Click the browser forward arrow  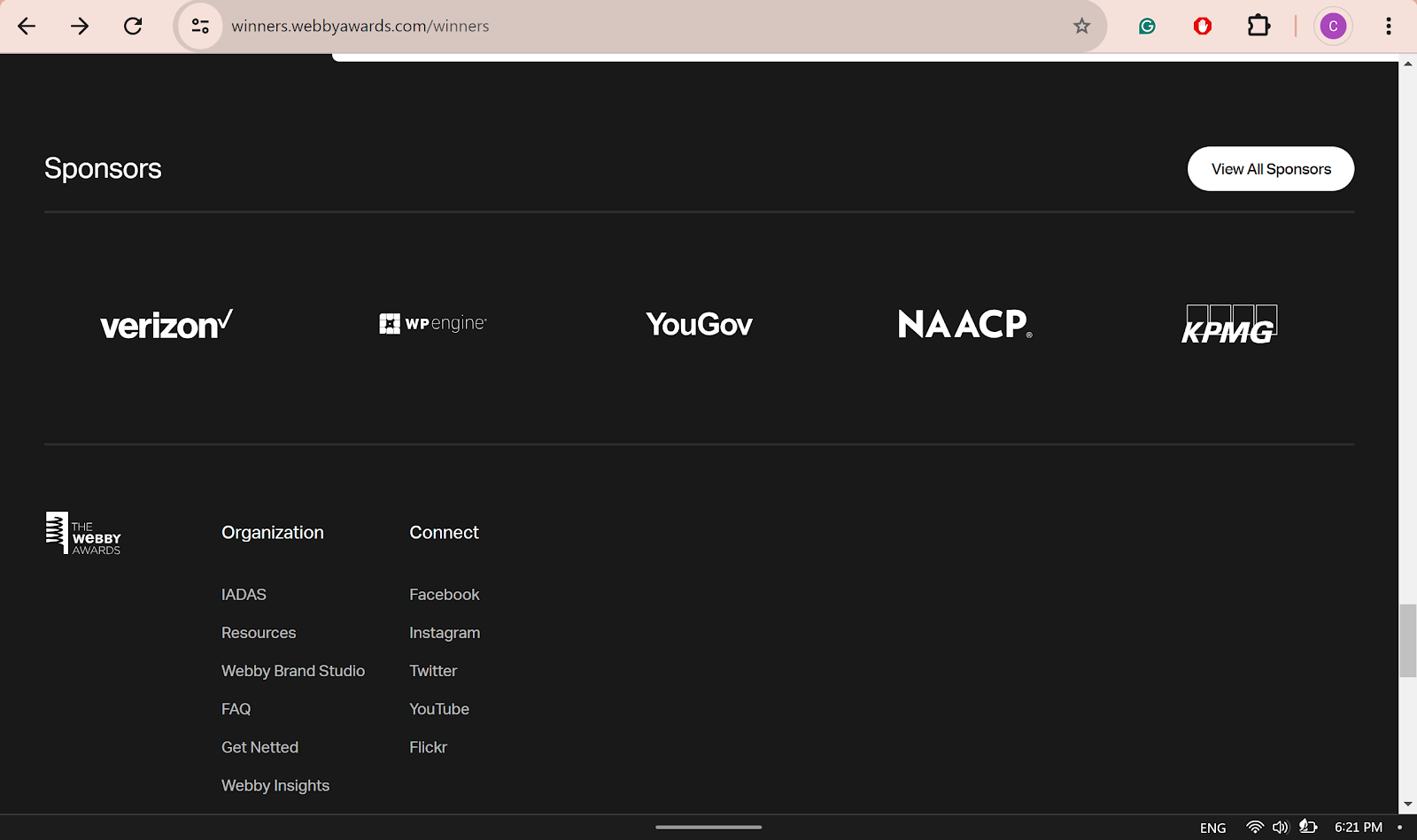click(80, 27)
